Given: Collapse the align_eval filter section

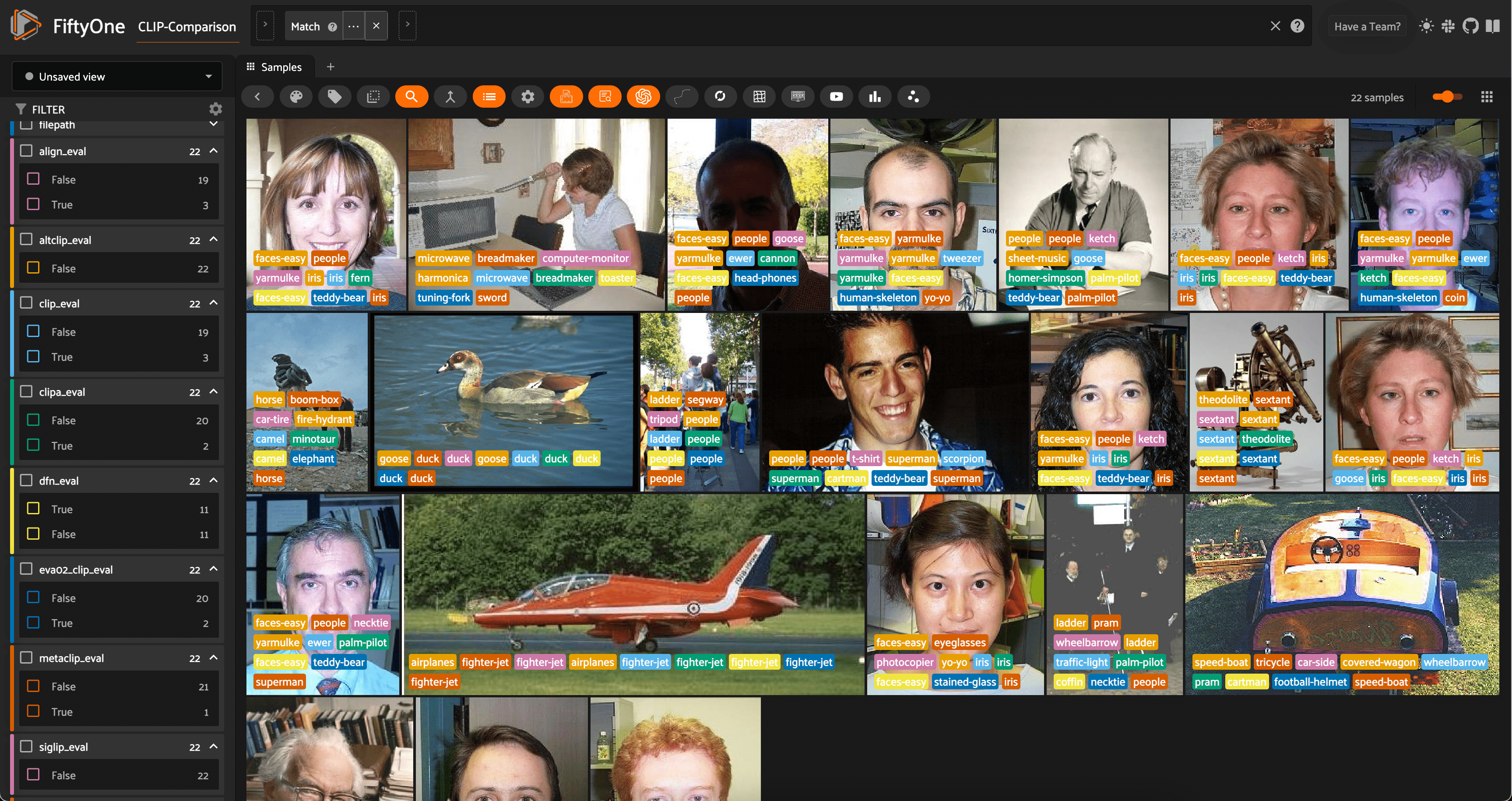Looking at the screenshot, I should [x=214, y=151].
